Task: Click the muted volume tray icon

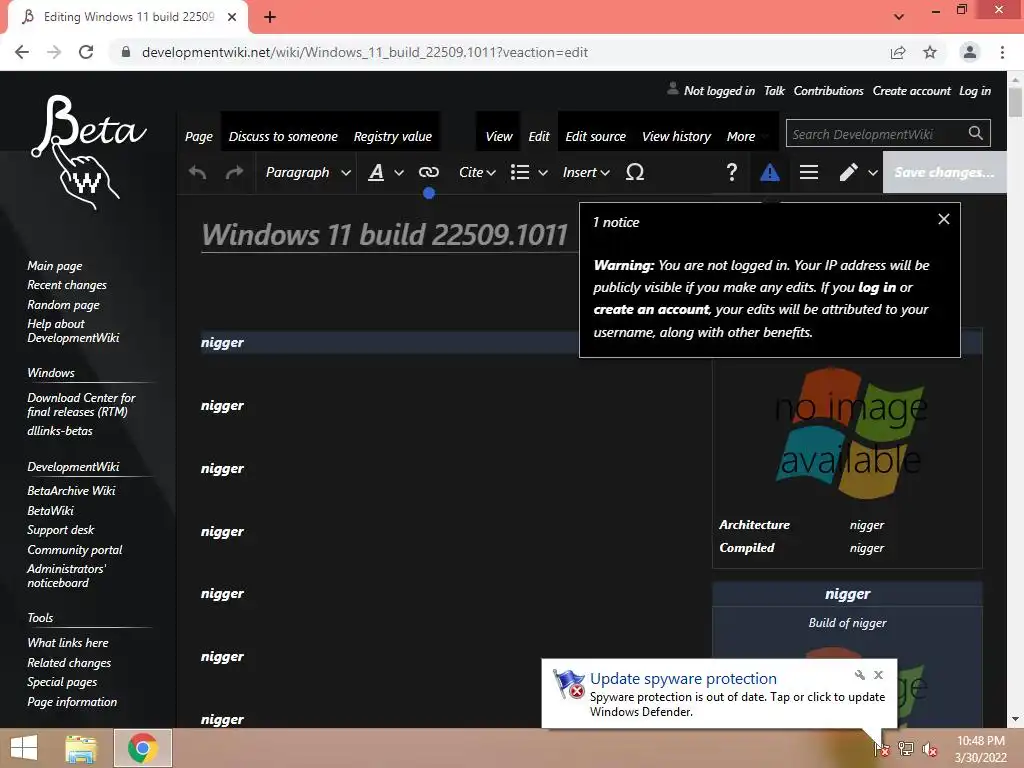Action: (x=929, y=749)
